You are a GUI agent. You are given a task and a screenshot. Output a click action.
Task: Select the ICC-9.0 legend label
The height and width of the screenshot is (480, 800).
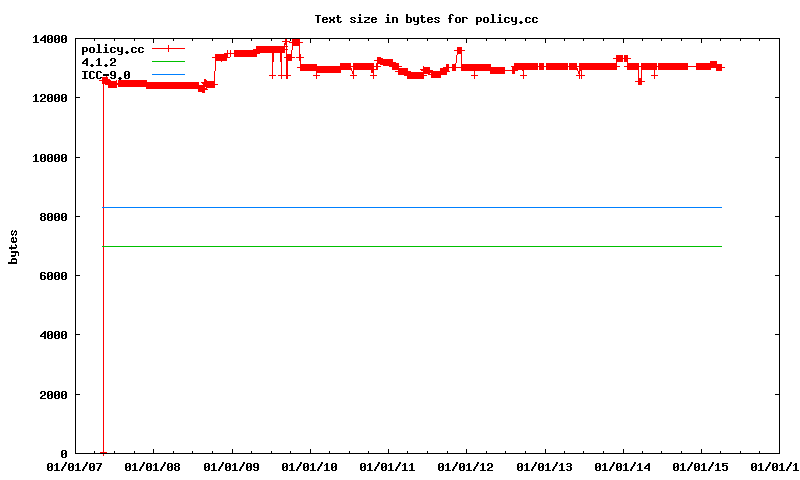[x=106, y=75]
